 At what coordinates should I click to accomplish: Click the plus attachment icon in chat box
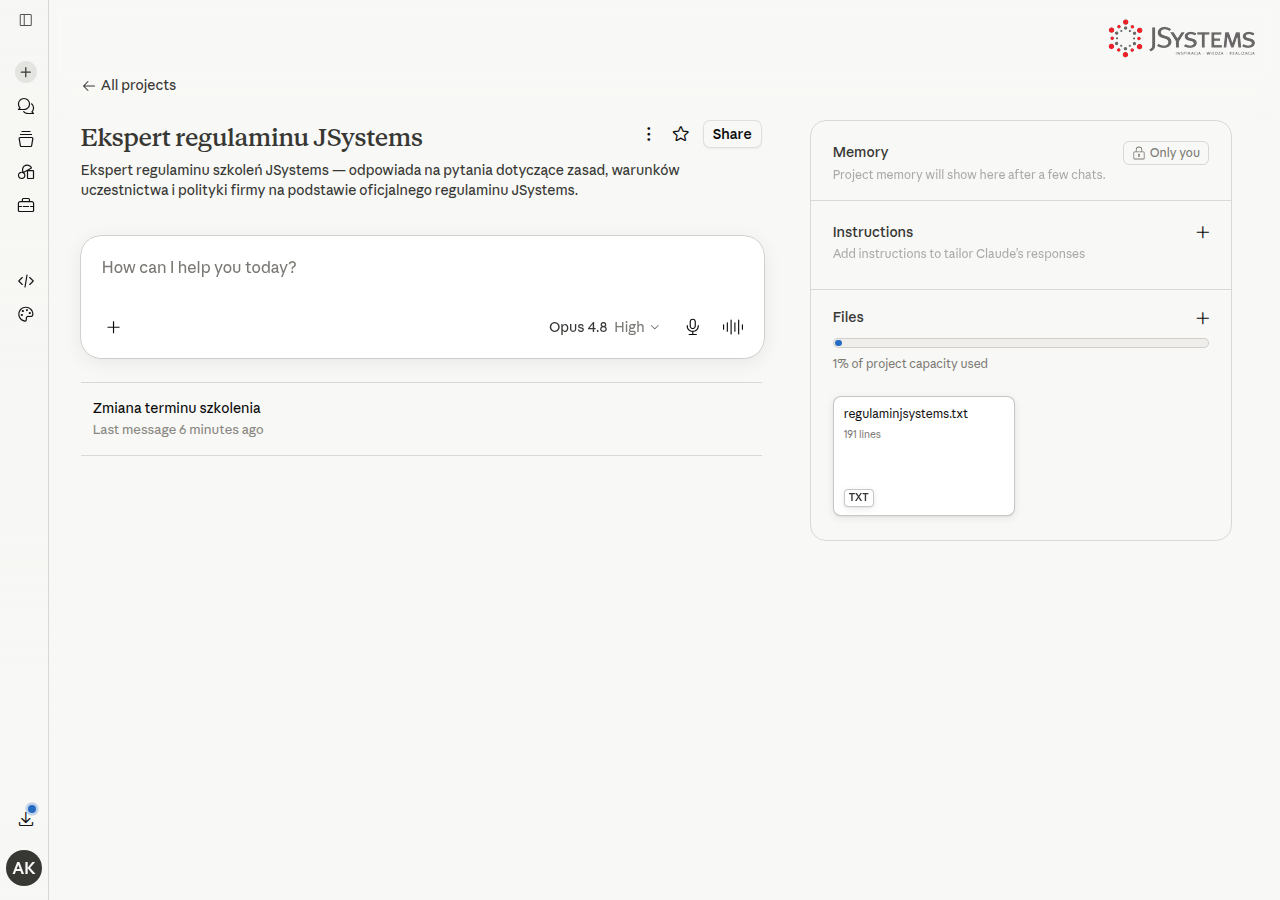(114, 327)
